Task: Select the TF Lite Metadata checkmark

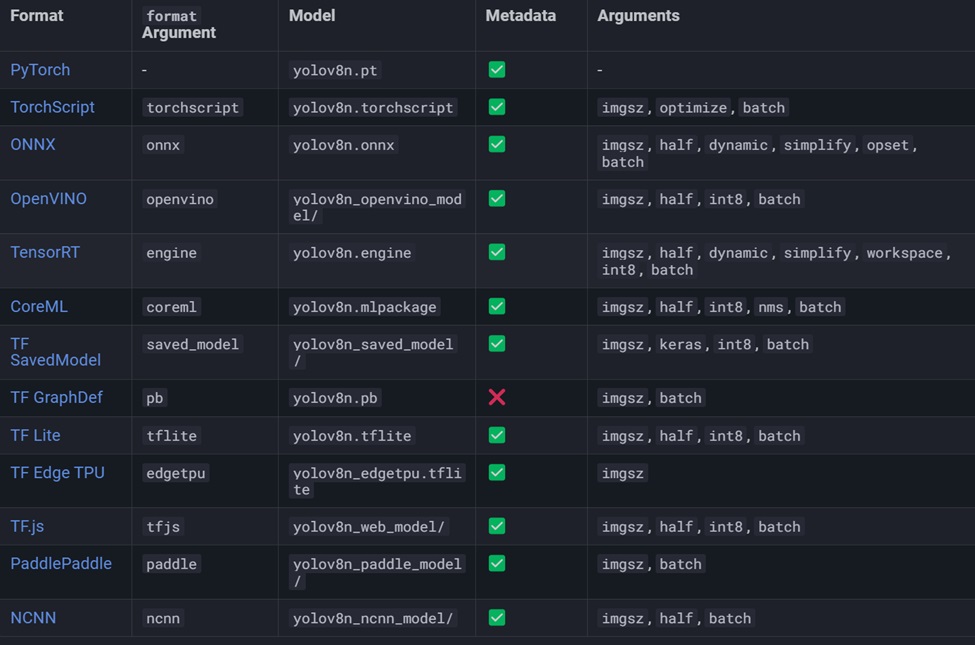Action: [497, 435]
